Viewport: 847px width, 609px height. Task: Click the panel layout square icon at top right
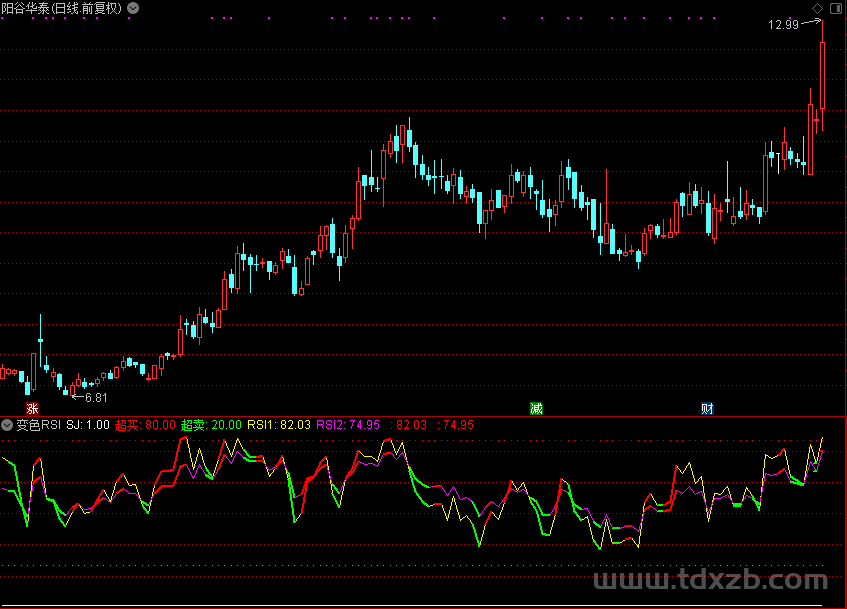click(x=835, y=8)
